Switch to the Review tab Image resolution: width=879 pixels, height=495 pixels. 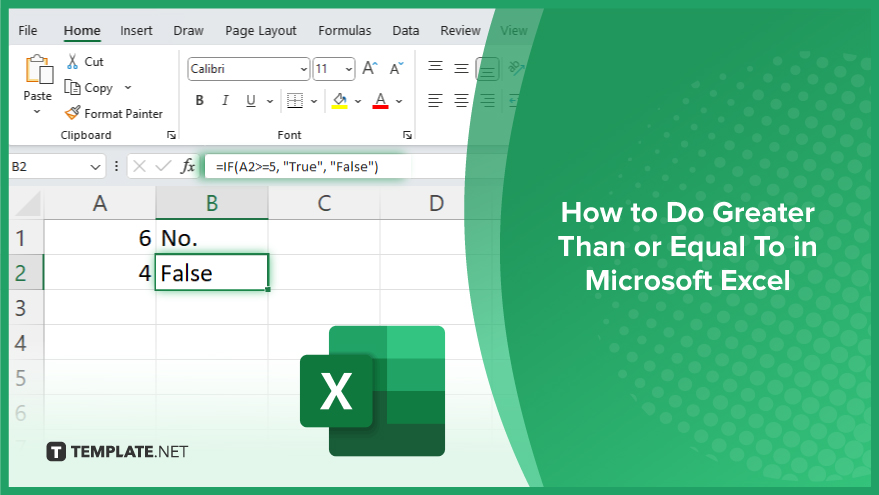click(460, 30)
